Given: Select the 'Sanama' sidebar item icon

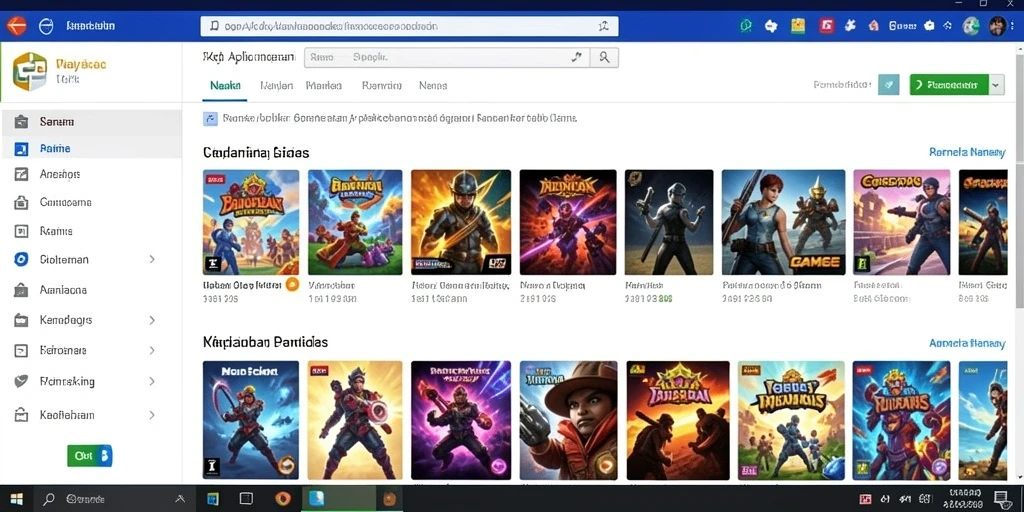Looking at the screenshot, I should tap(22, 121).
